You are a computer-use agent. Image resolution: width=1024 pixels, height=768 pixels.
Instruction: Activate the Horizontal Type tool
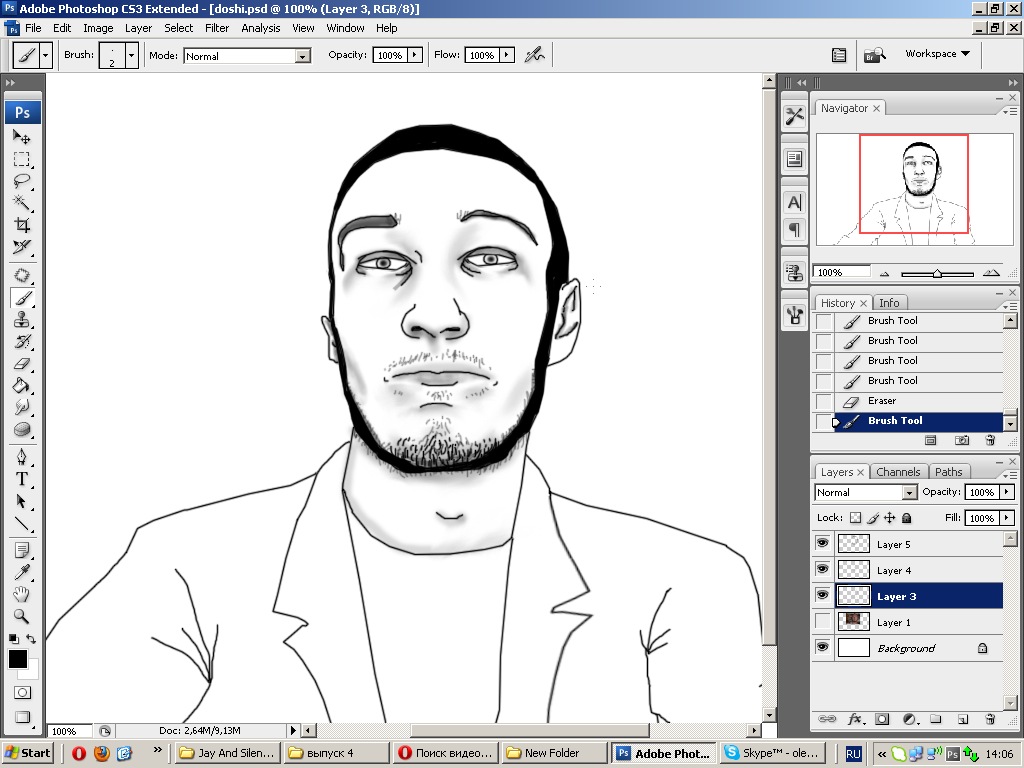(22, 479)
